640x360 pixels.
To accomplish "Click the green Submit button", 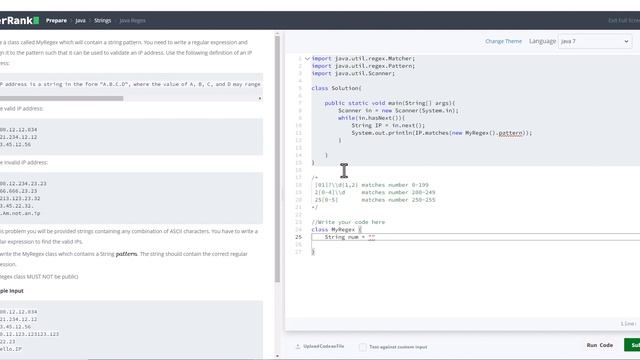I will (632, 345).
